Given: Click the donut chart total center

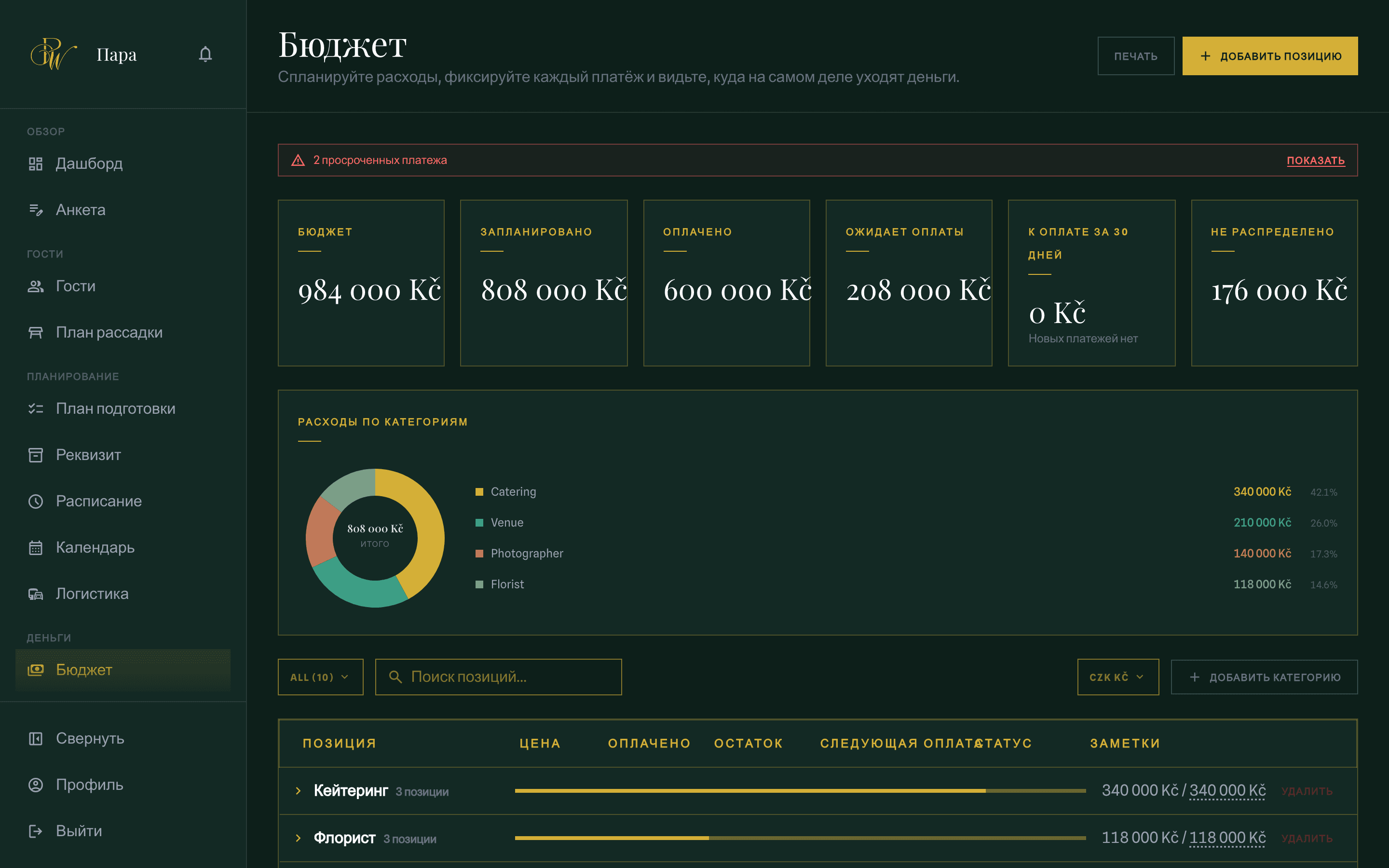Looking at the screenshot, I should tap(375, 535).
